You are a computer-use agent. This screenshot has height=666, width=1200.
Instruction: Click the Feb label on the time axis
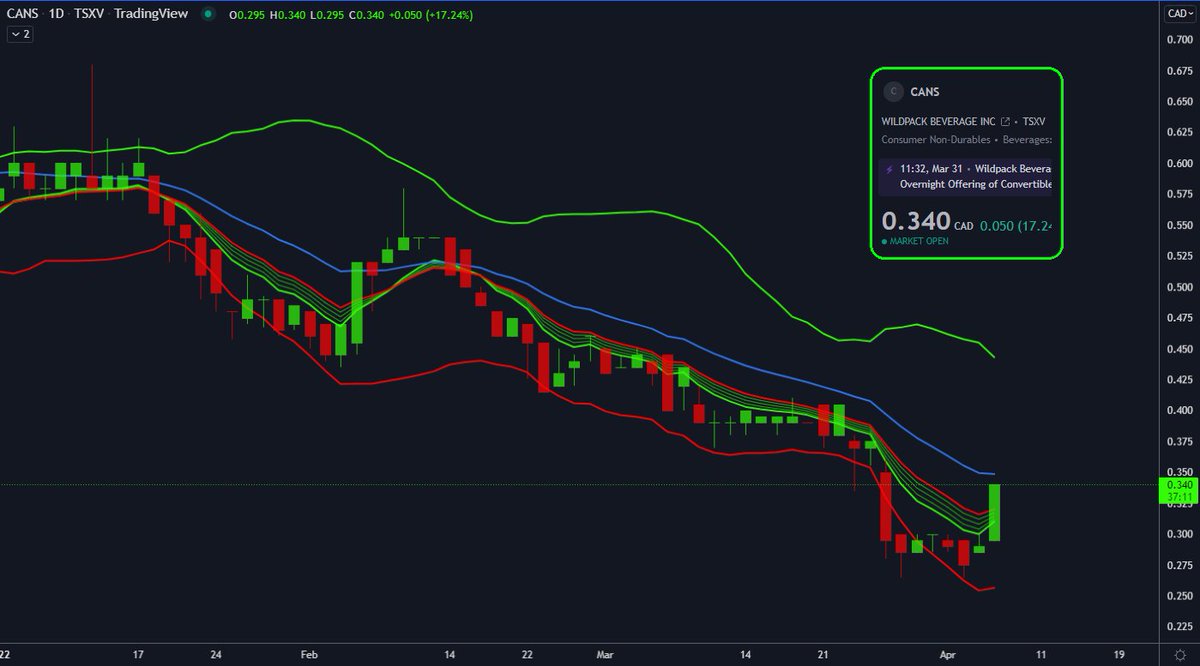click(308, 654)
